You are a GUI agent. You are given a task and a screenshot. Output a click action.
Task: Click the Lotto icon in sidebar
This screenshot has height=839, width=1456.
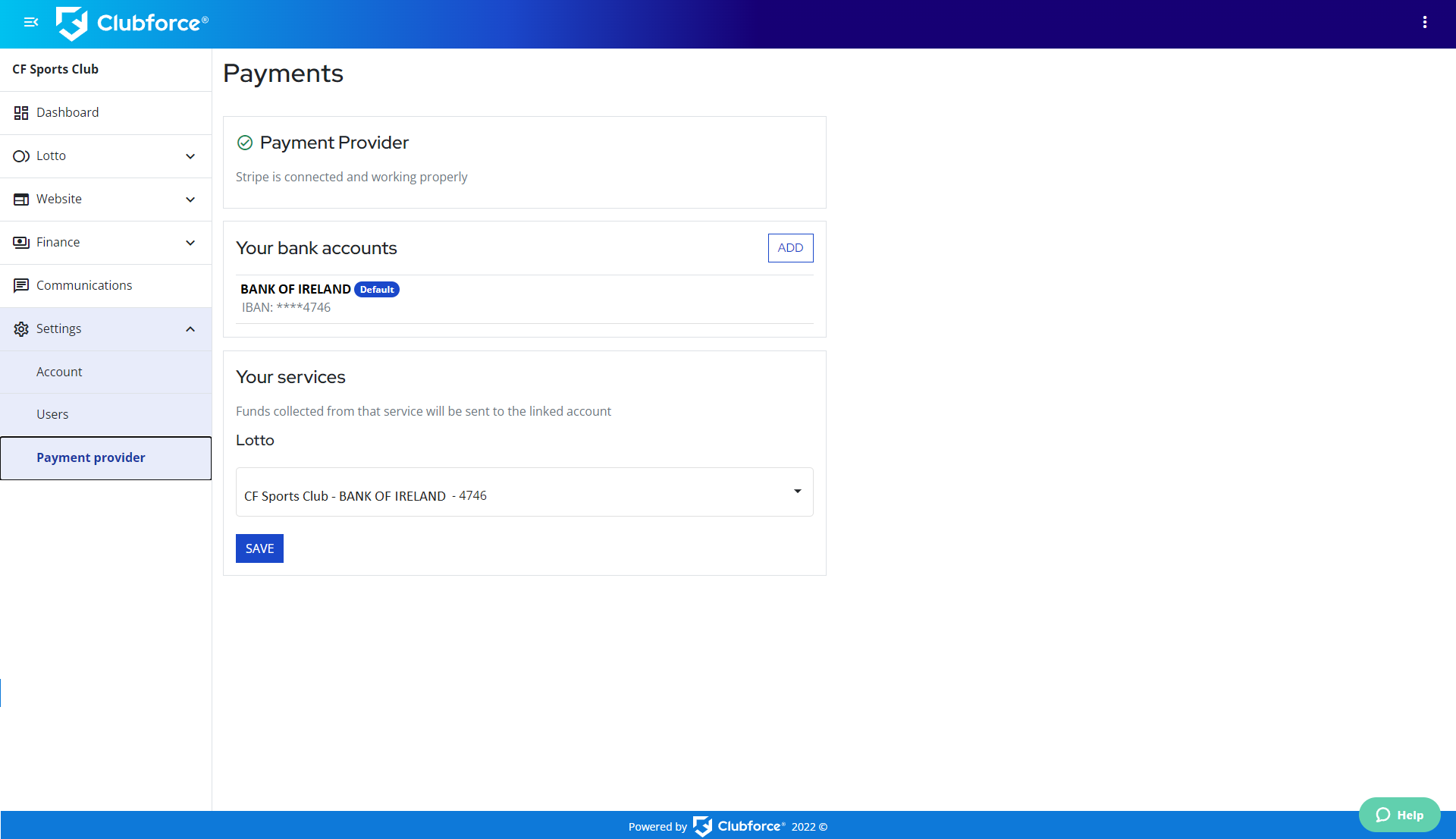(21, 156)
